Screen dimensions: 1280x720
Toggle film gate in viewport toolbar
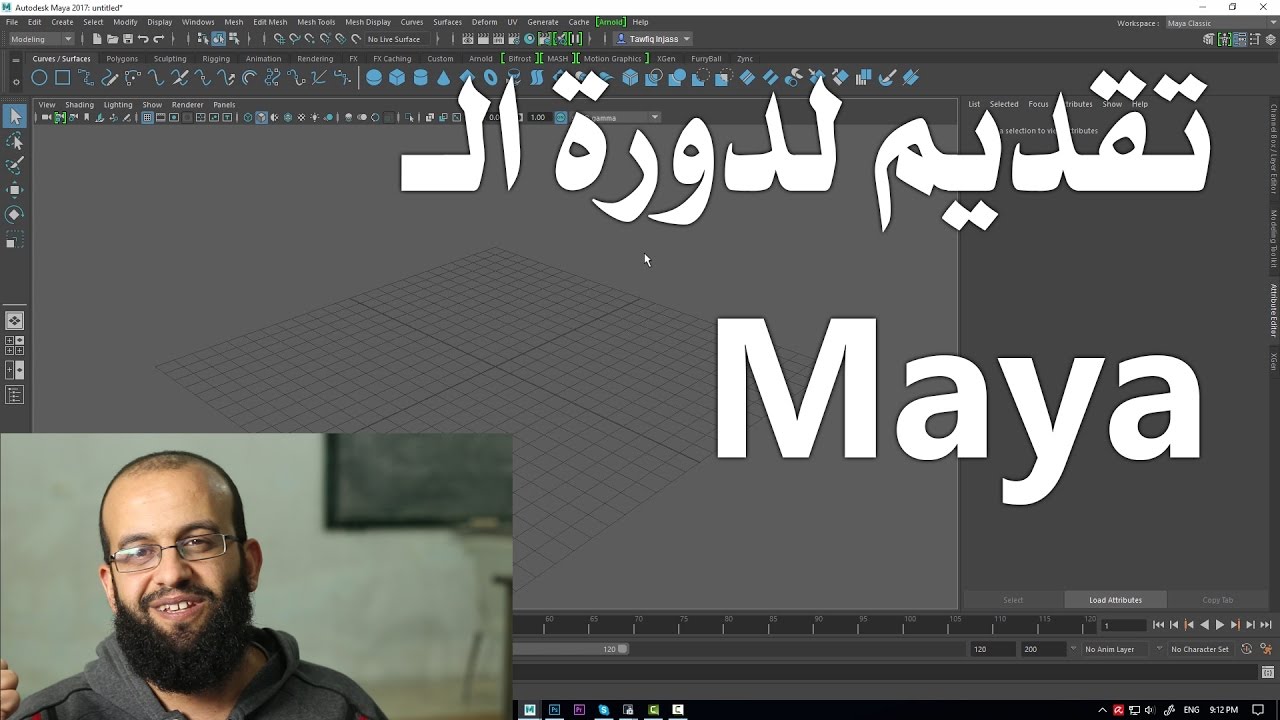(161, 118)
